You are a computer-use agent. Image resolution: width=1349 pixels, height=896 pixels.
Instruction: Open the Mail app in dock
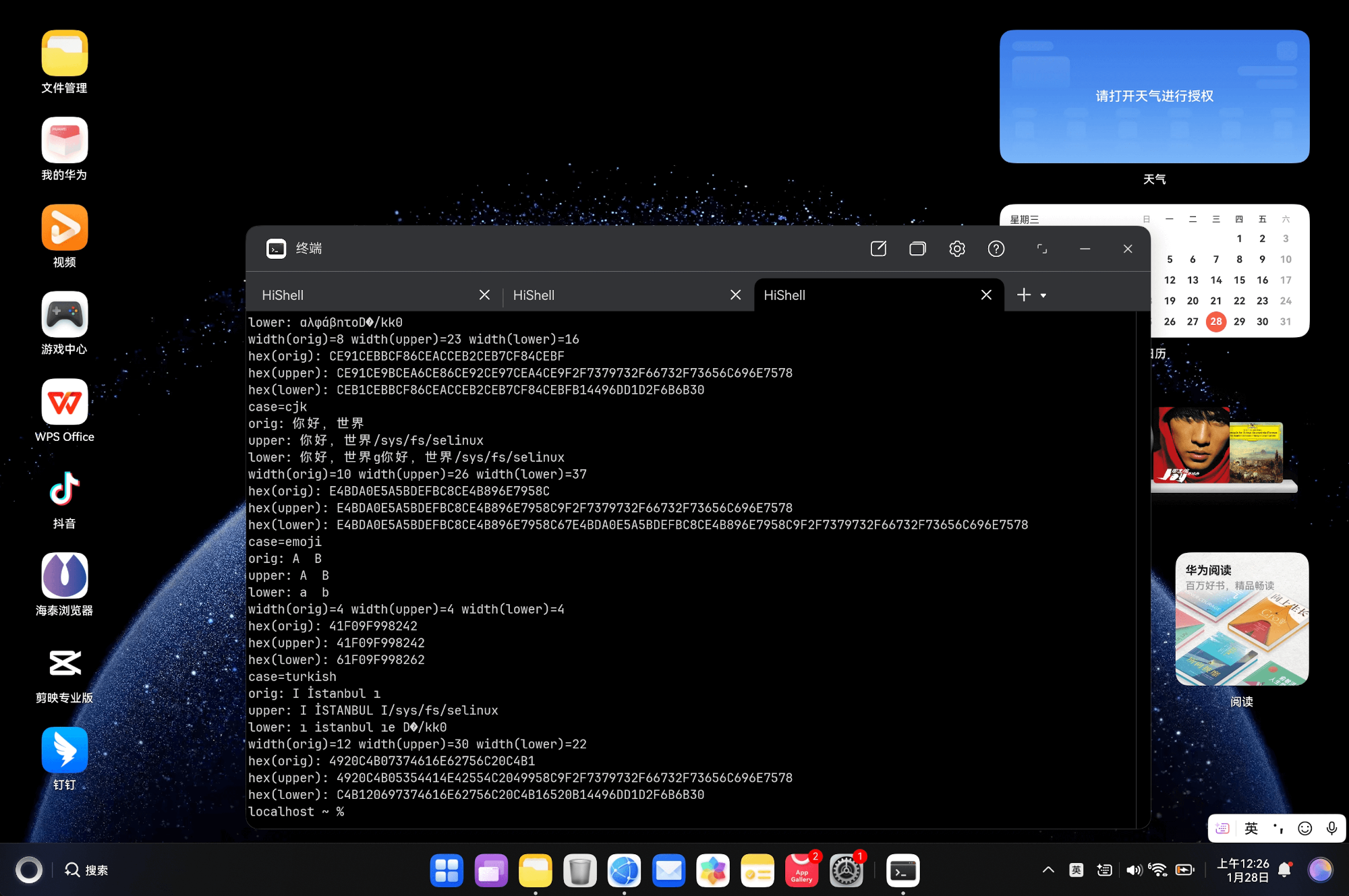click(x=668, y=870)
